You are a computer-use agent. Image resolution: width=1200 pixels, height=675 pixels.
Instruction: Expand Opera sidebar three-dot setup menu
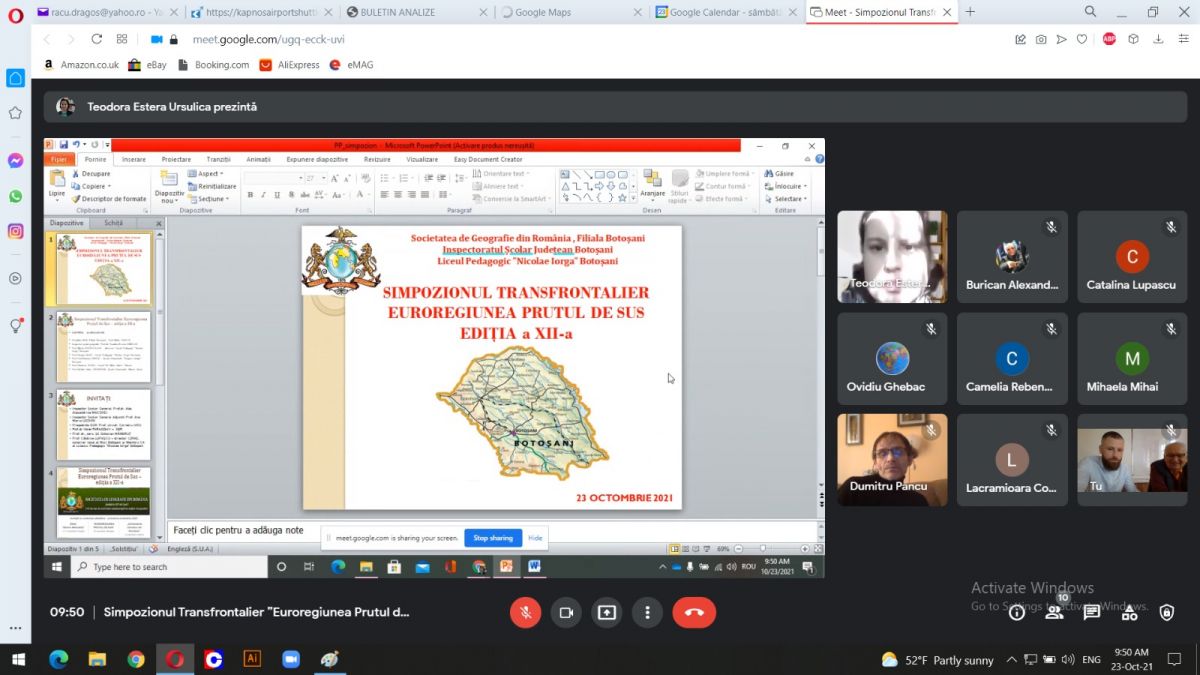pyautogui.click(x=15, y=629)
